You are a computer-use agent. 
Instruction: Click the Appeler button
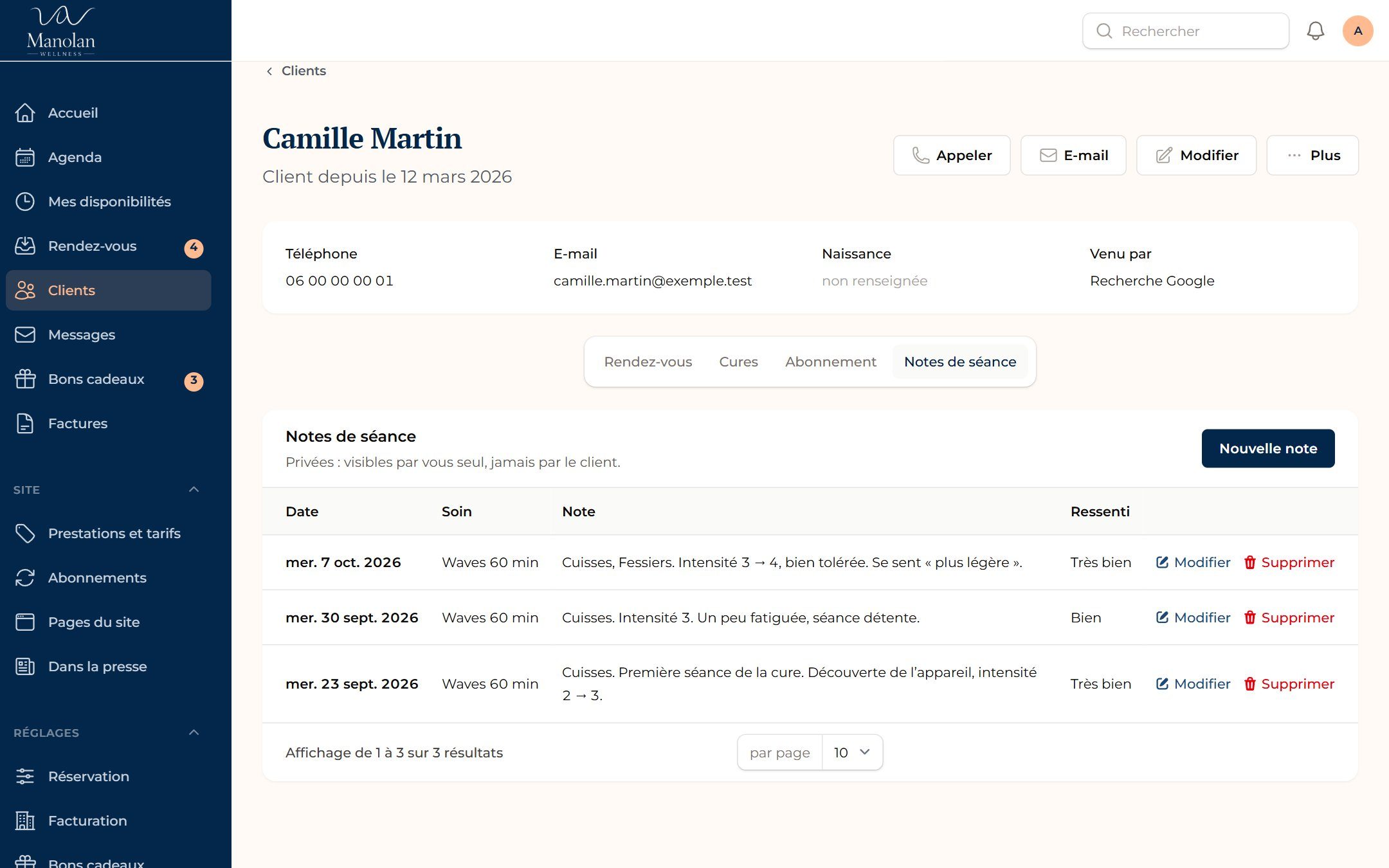pos(952,155)
